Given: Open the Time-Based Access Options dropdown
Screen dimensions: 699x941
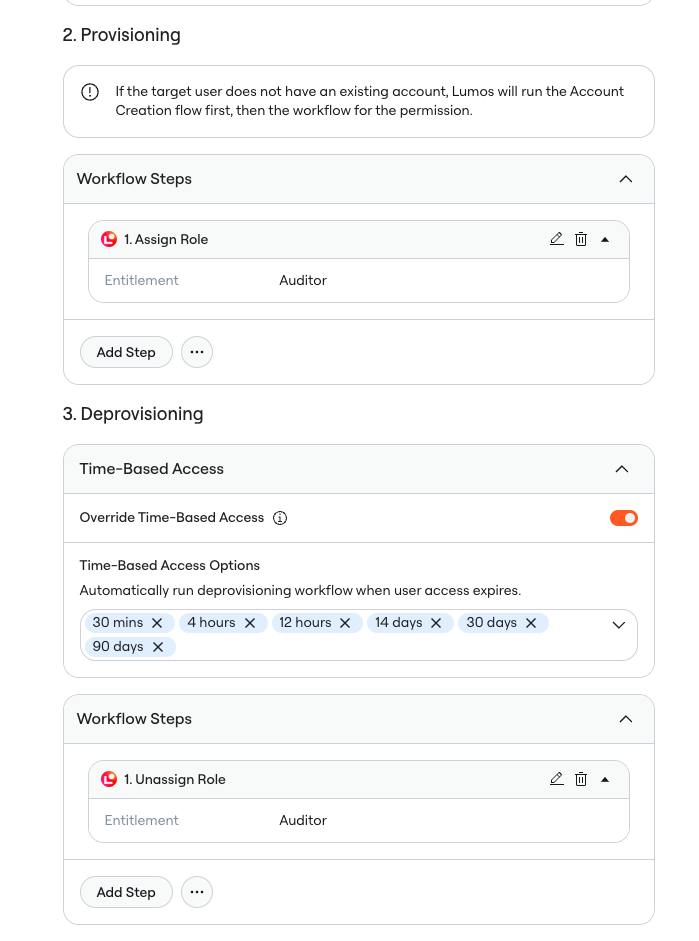Looking at the screenshot, I should point(619,625).
